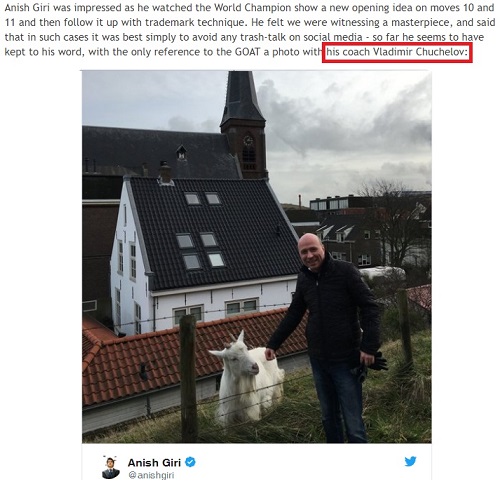The height and width of the screenshot is (482, 500).
Task: Click the church tower clock in the photo
Action: click(248, 141)
